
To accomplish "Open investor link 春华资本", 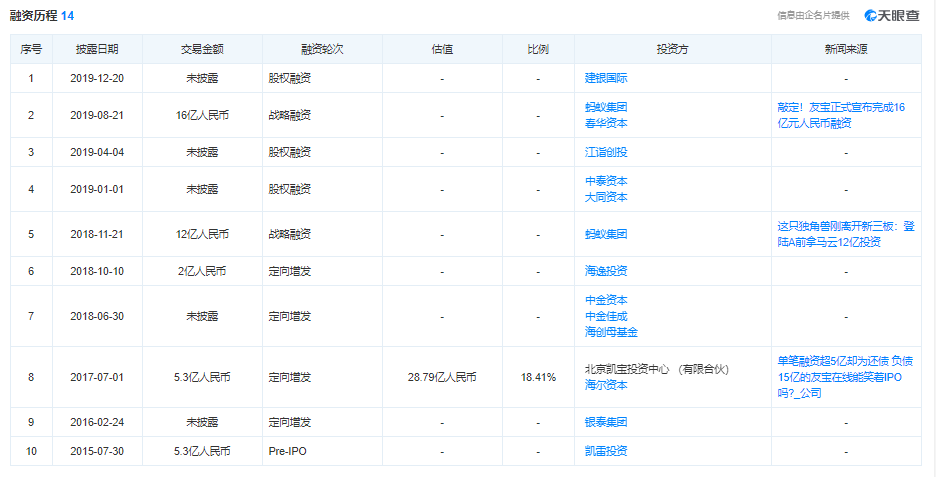I will pos(606,123).
